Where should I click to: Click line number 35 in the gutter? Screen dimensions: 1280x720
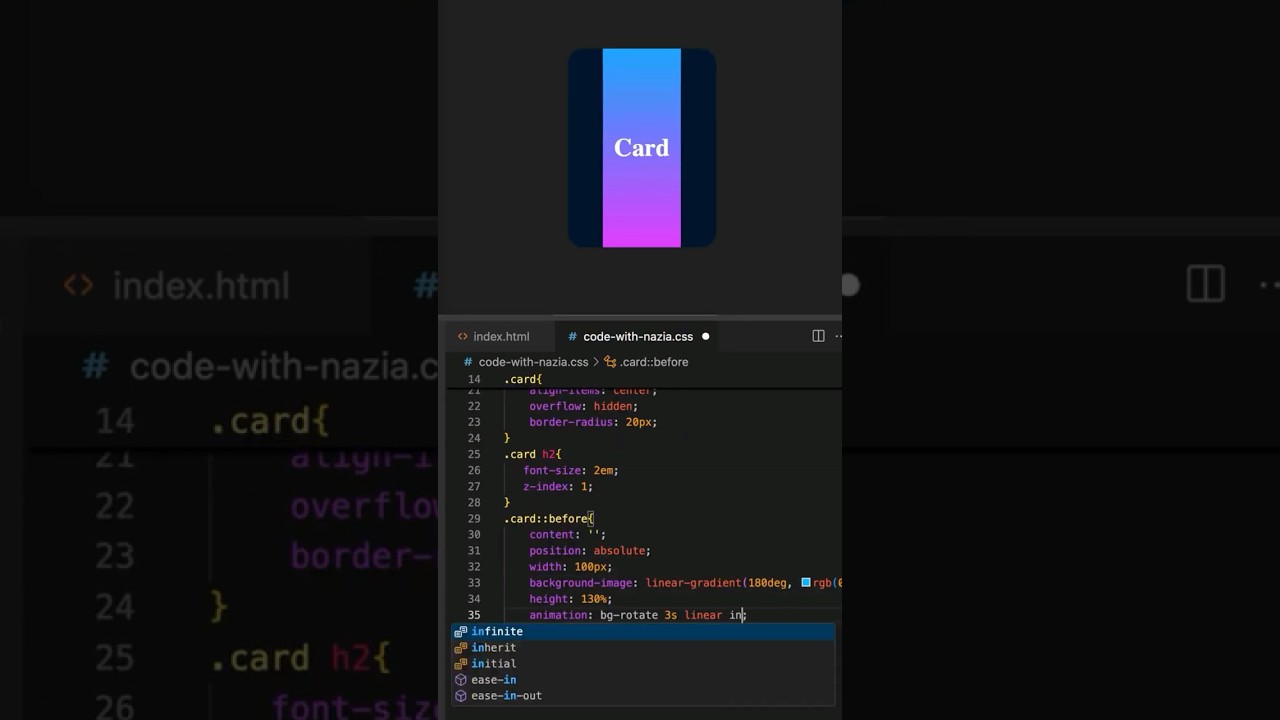474,615
